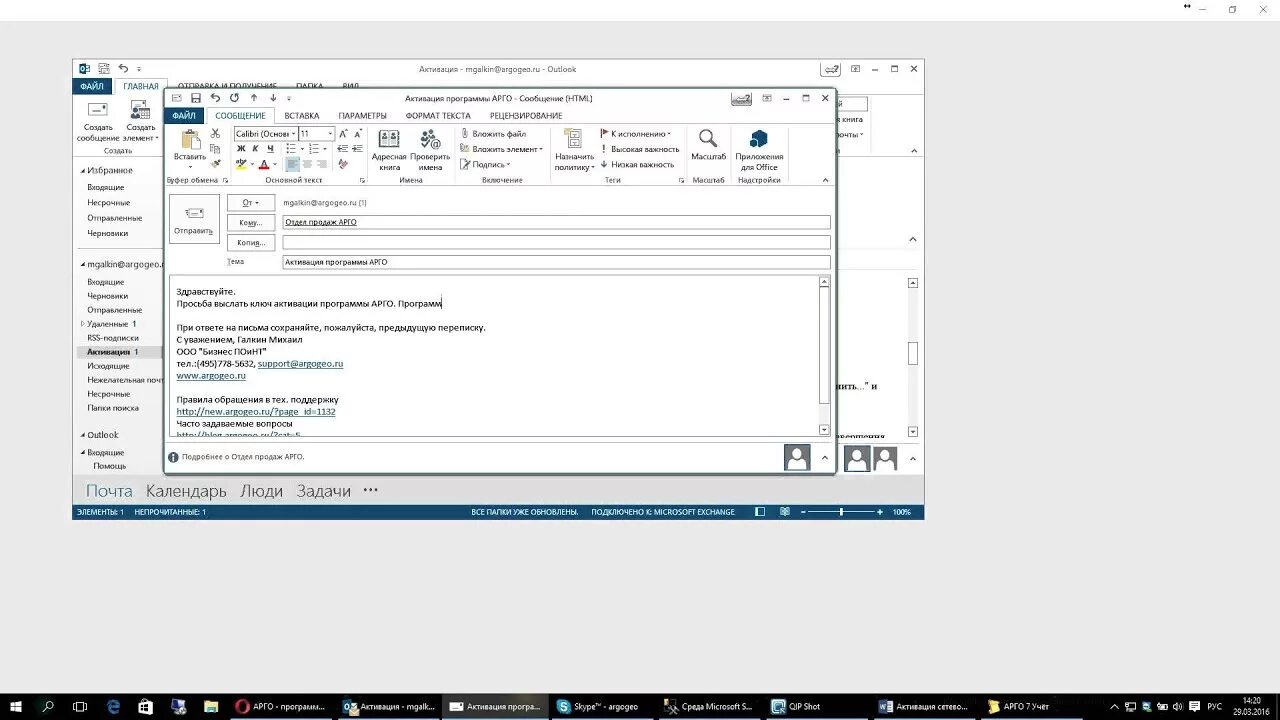This screenshot has height=720, width=1280.
Task: Open ГЛАВНАЯ tab in Outlook main window
Action: (x=141, y=86)
